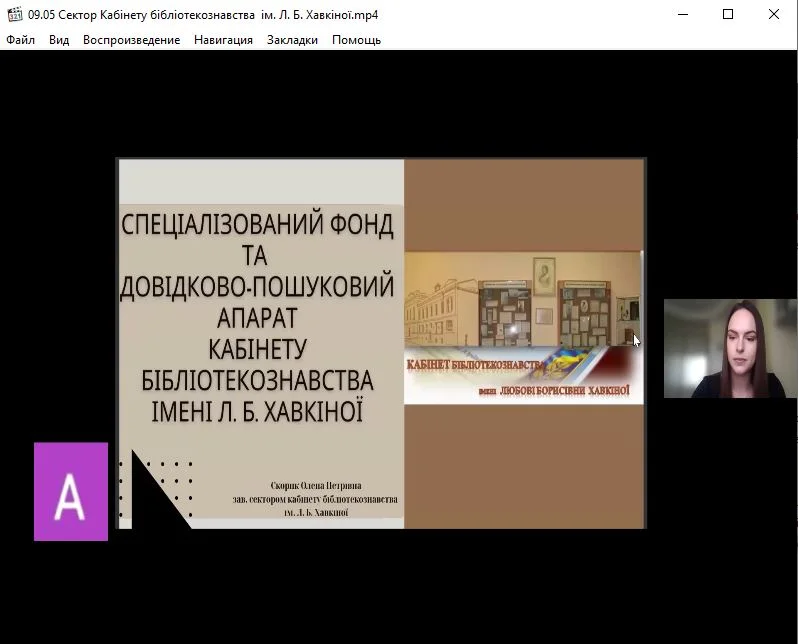Click the brown panel above the banner

[x=524, y=205]
